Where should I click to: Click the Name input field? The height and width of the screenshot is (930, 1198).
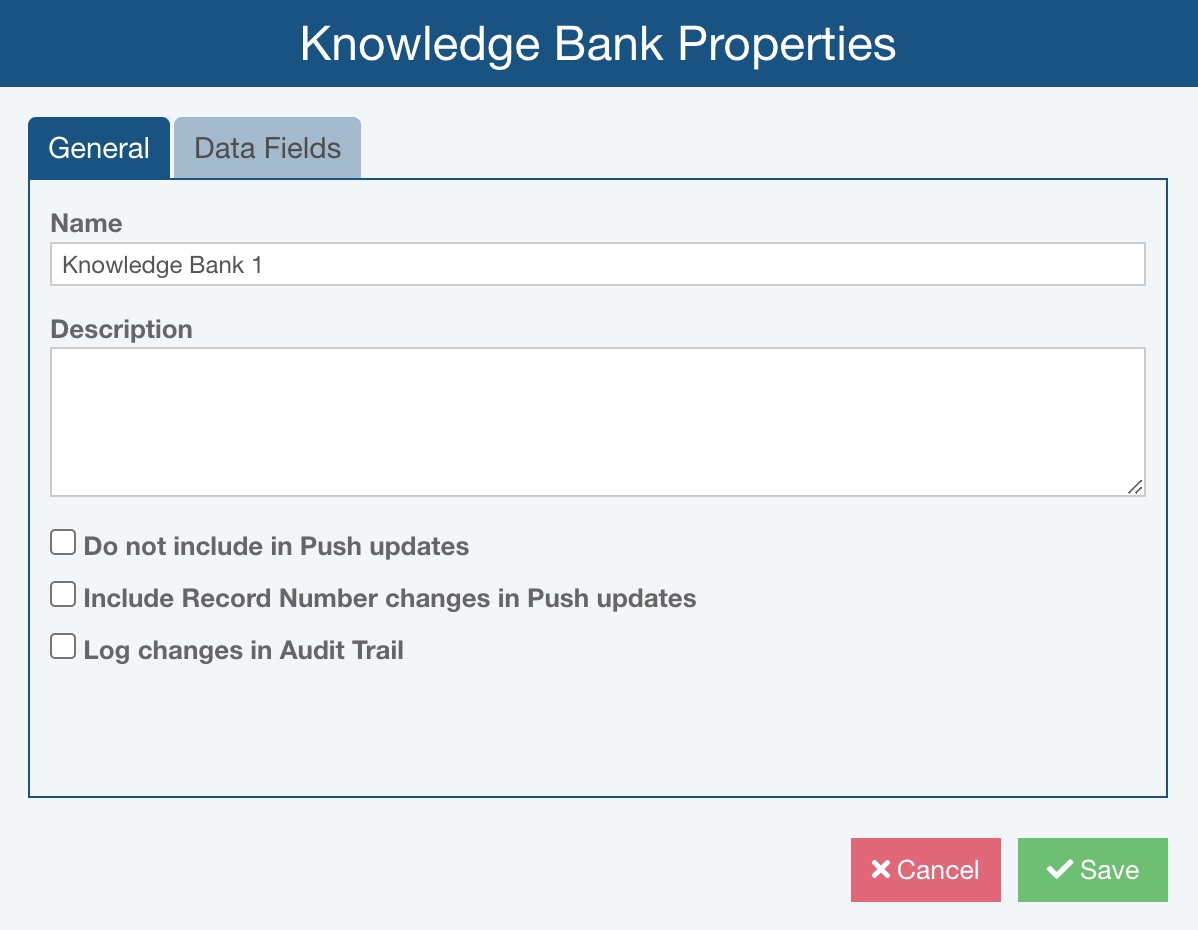point(597,265)
